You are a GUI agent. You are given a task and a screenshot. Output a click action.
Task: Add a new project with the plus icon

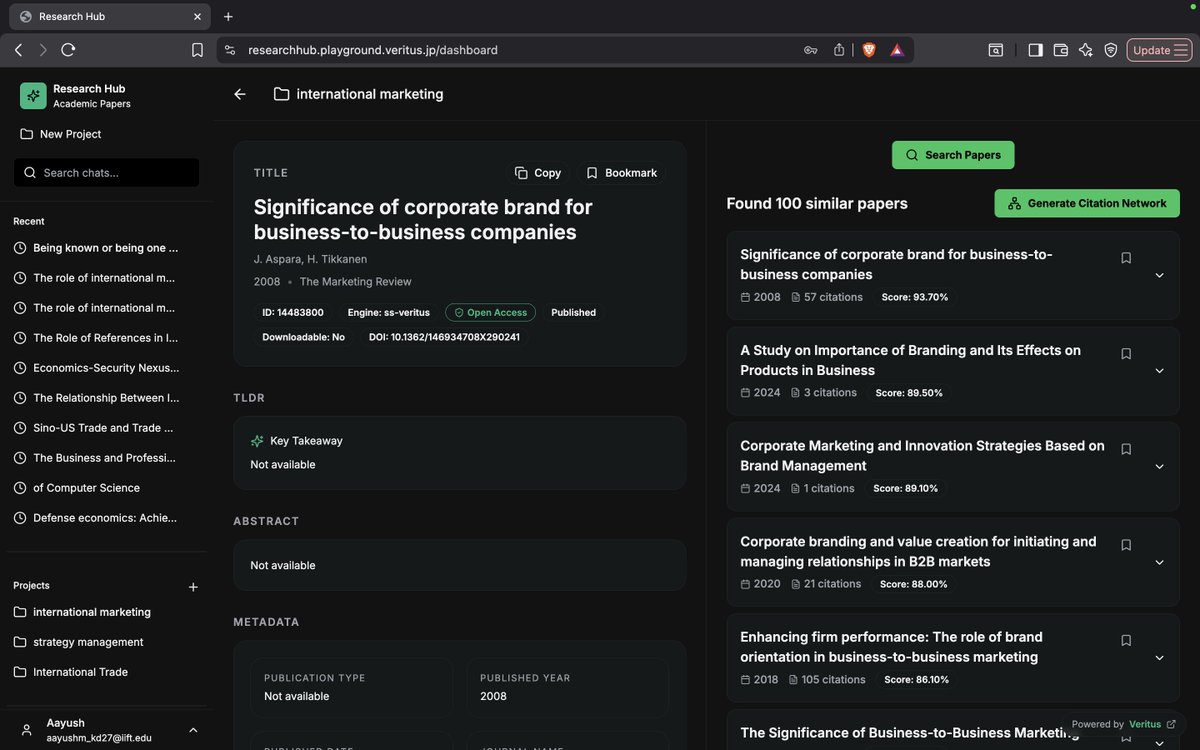pos(193,587)
